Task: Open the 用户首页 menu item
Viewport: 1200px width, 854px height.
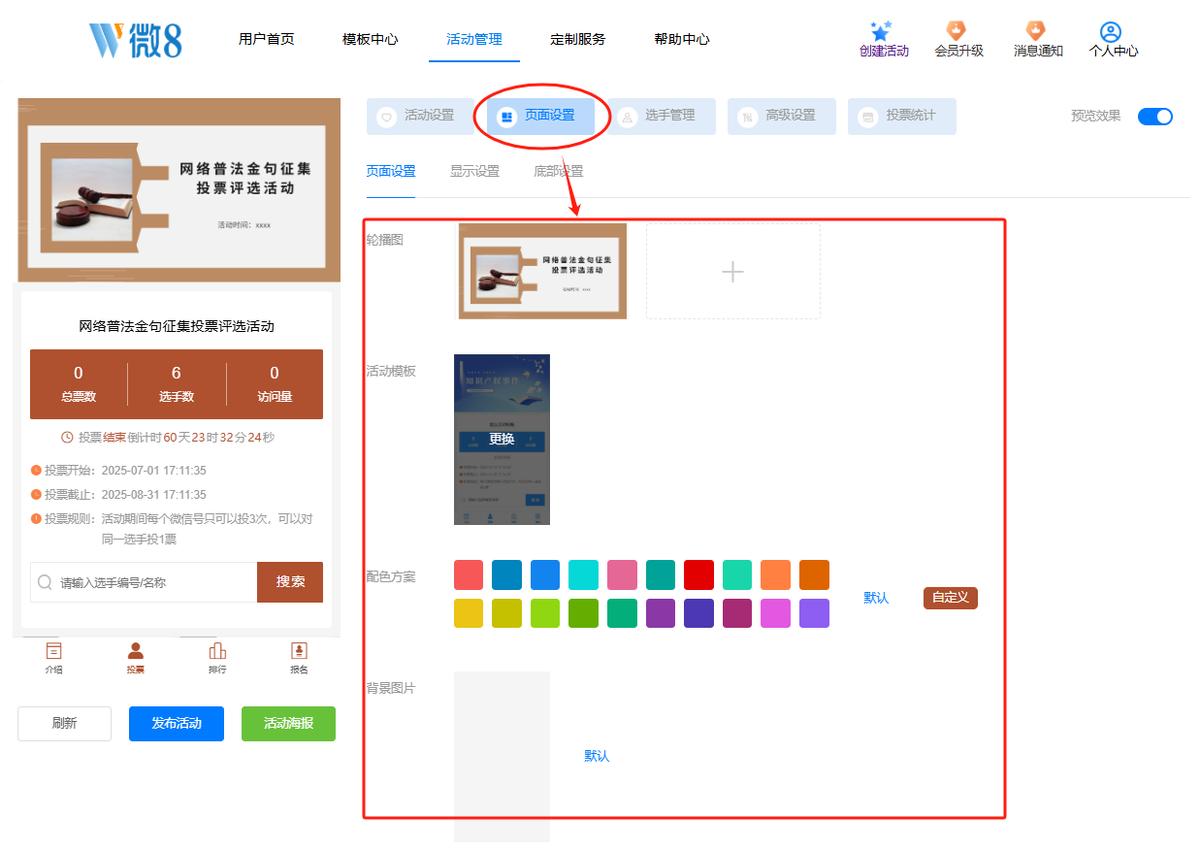Action: [266, 39]
